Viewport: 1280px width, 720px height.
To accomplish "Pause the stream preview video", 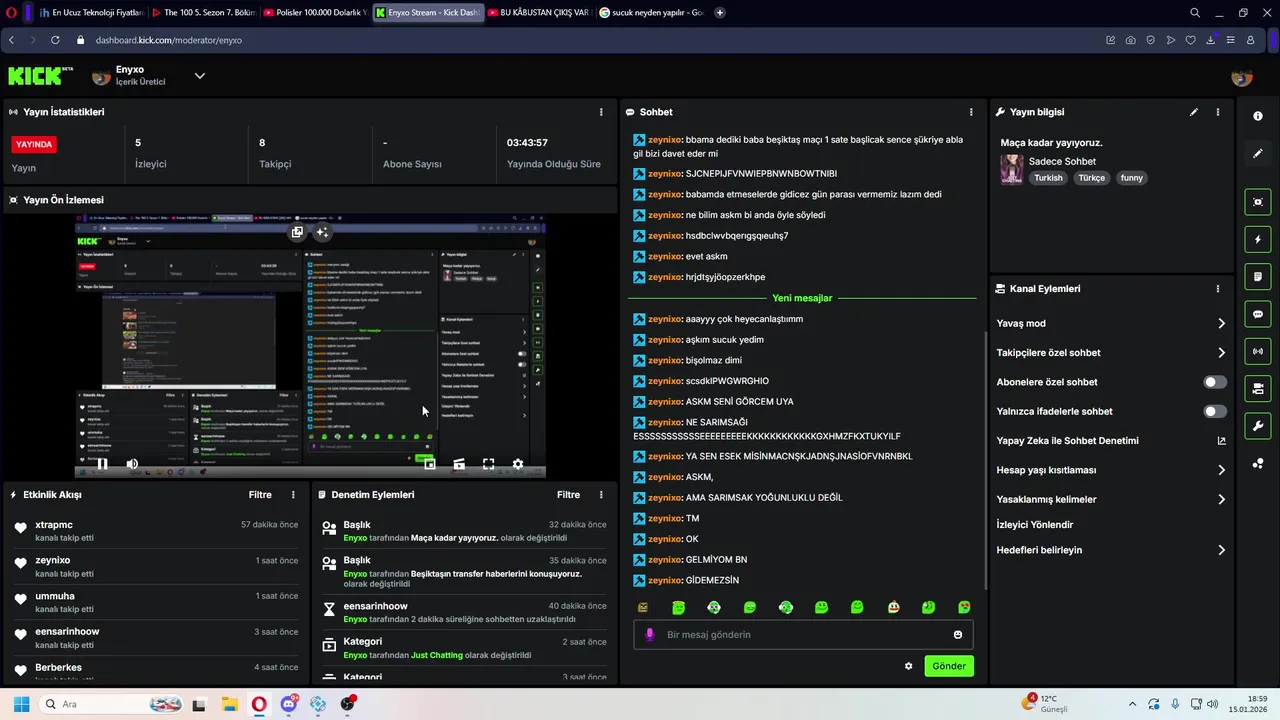I will [102, 464].
